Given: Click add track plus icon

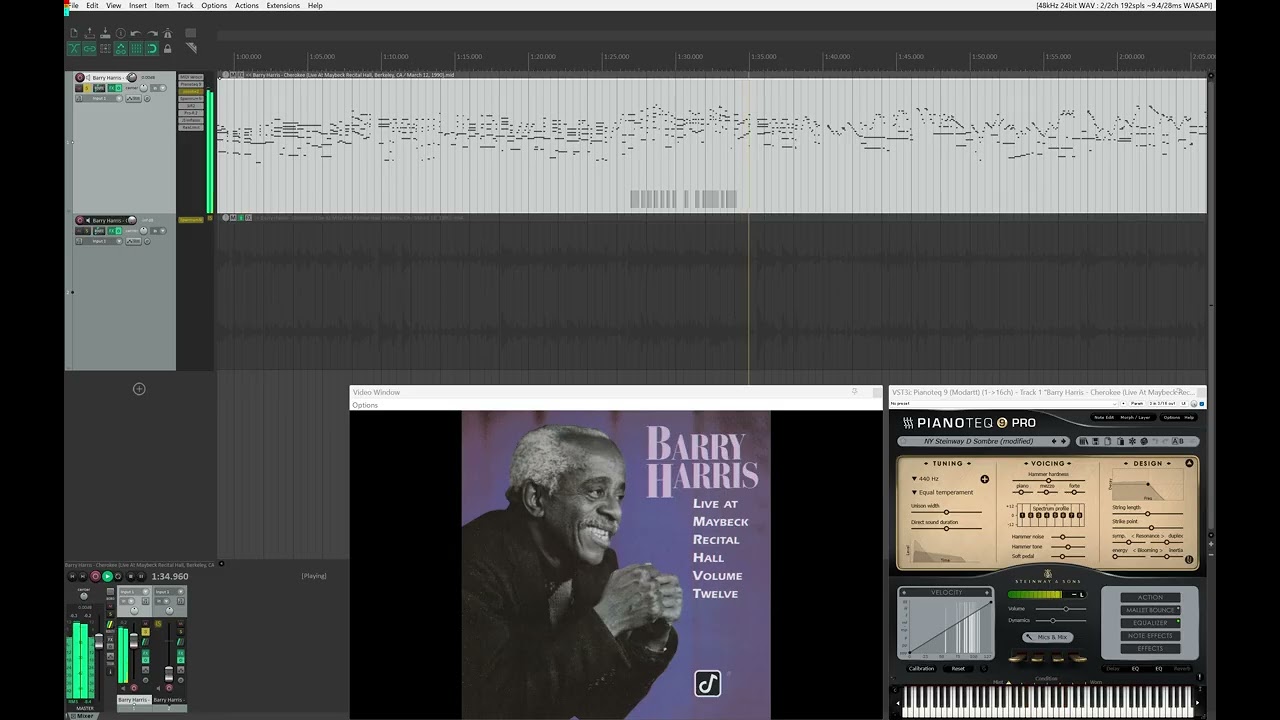Looking at the screenshot, I should [x=139, y=389].
